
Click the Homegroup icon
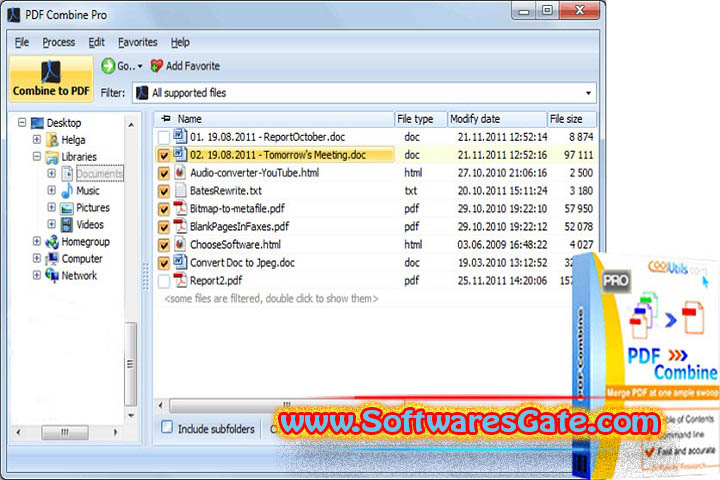pyautogui.click(x=52, y=242)
